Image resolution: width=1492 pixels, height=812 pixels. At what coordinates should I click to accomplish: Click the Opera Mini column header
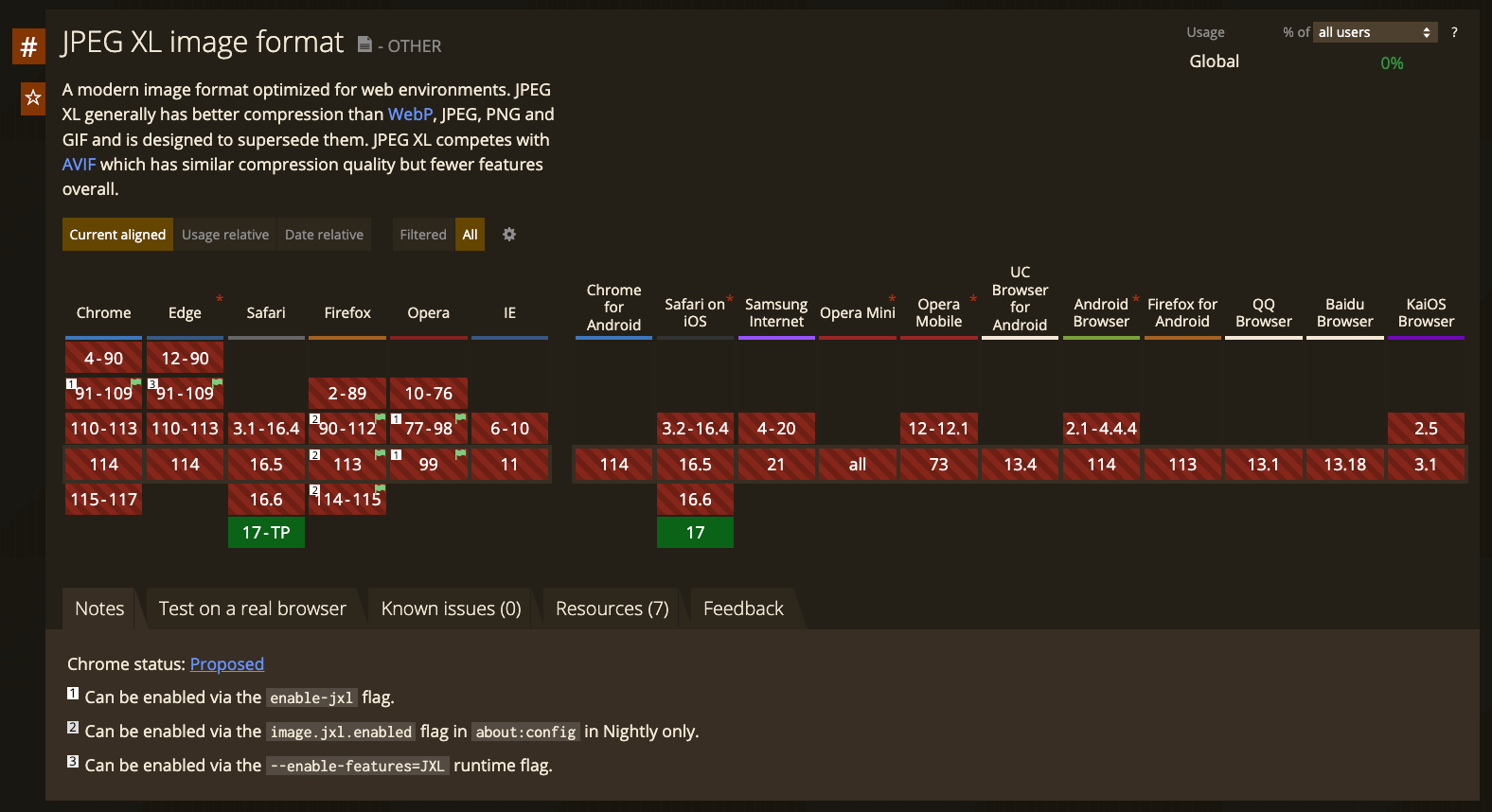[858, 313]
